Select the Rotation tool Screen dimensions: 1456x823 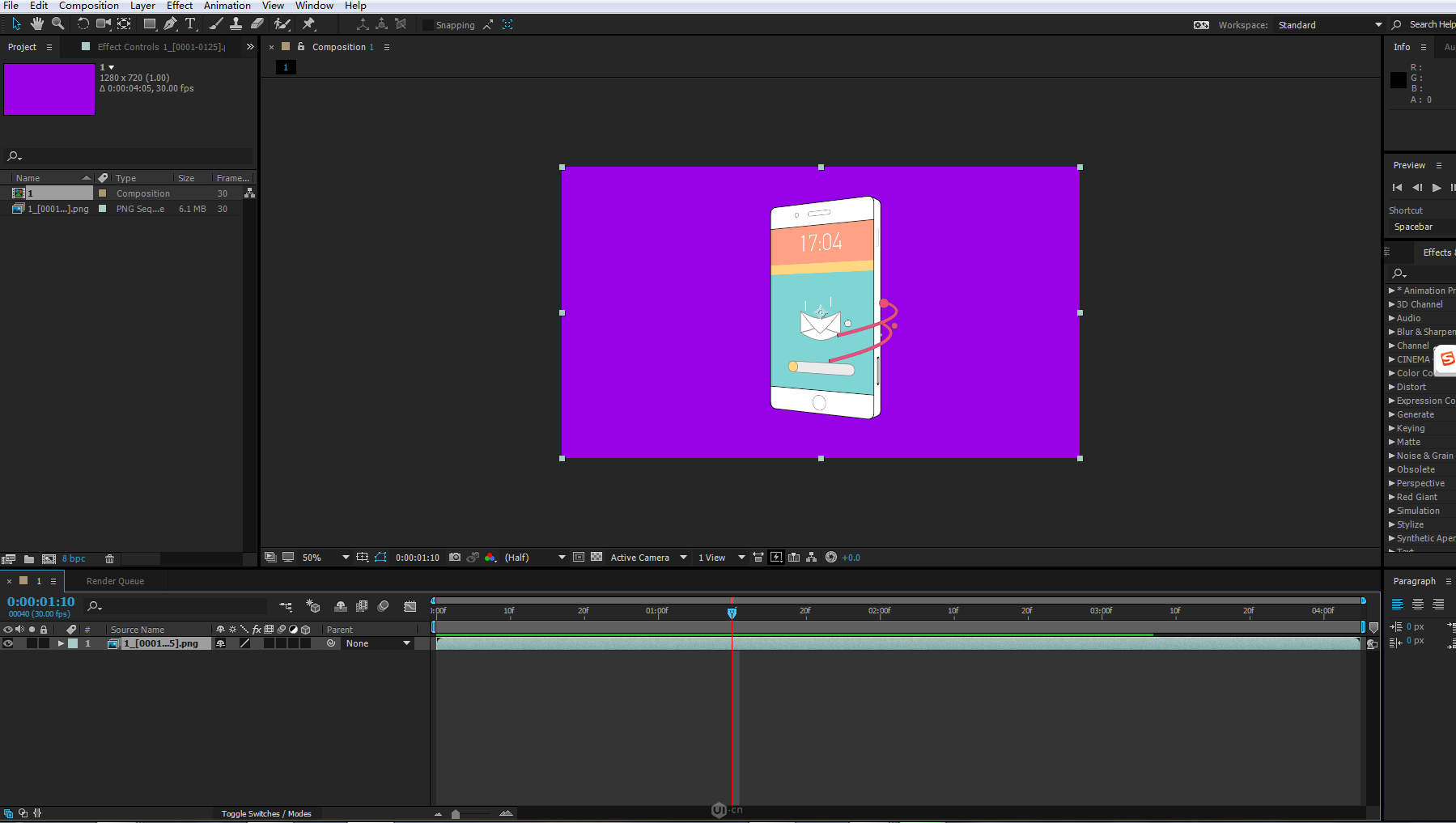coord(83,24)
